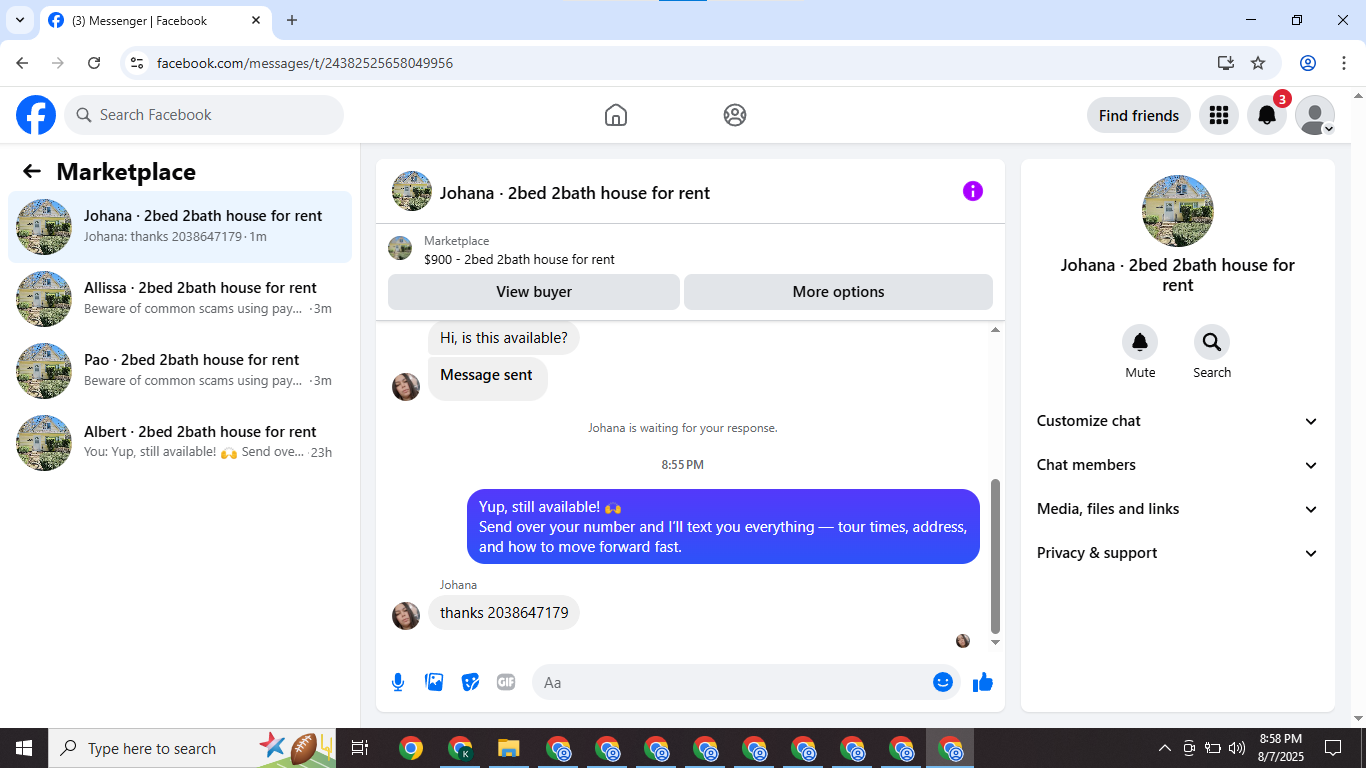
Task: Focus the Search Facebook field
Action: (x=204, y=115)
